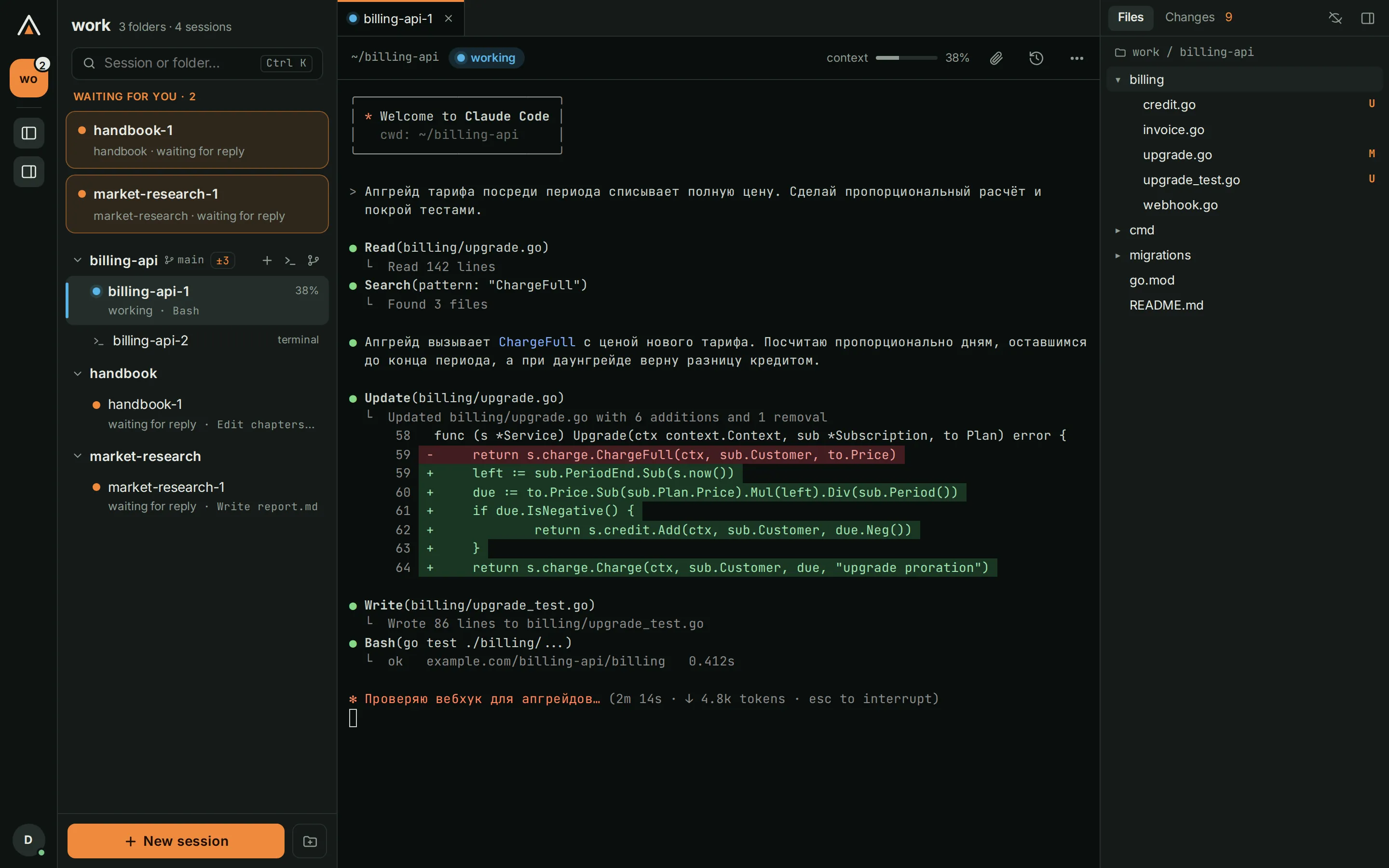Open the market-research-1 waiting for reply card
The width and height of the screenshot is (1389, 868).
197,204
